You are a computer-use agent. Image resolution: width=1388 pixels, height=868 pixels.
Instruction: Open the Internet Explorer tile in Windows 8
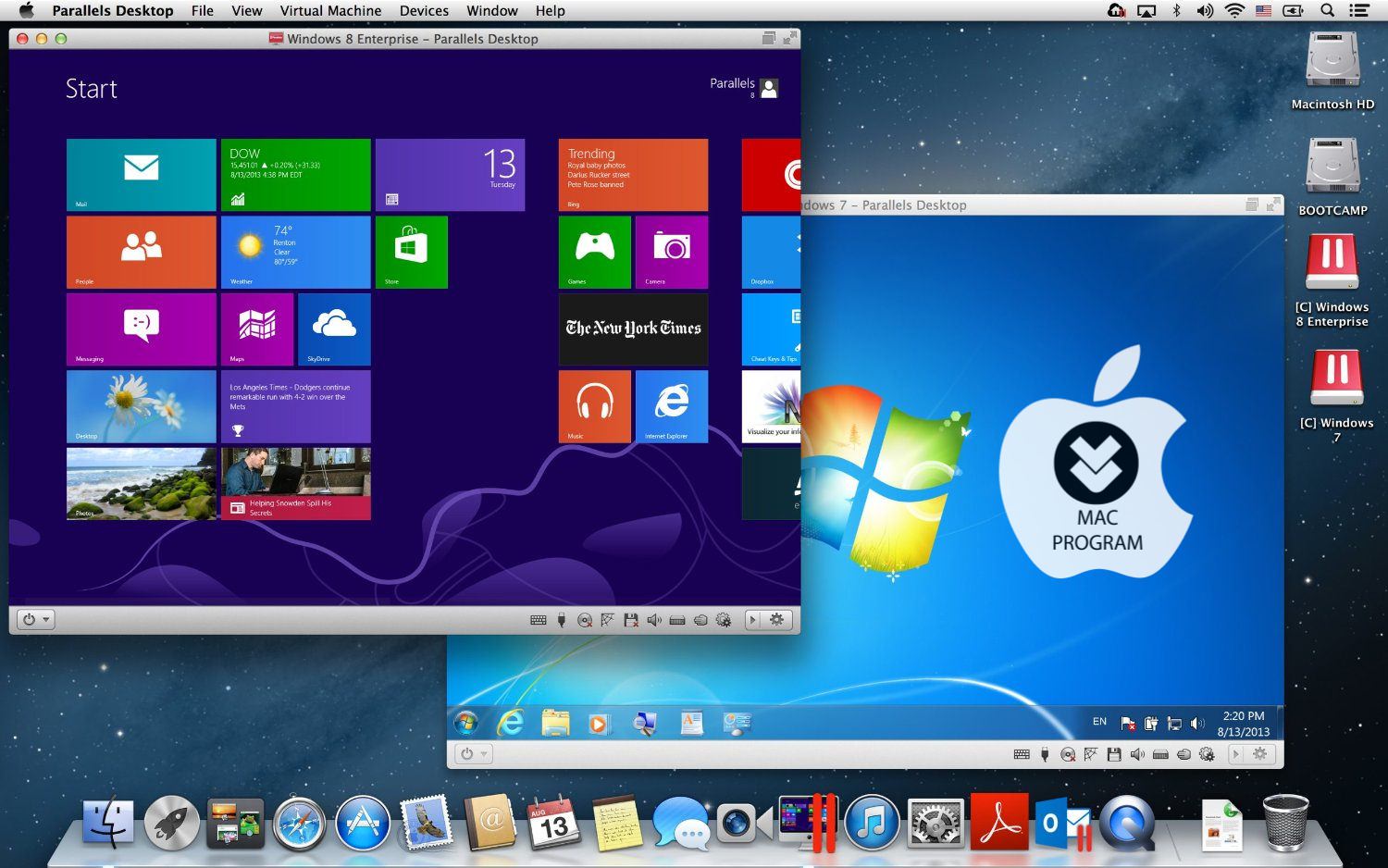click(x=672, y=406)
